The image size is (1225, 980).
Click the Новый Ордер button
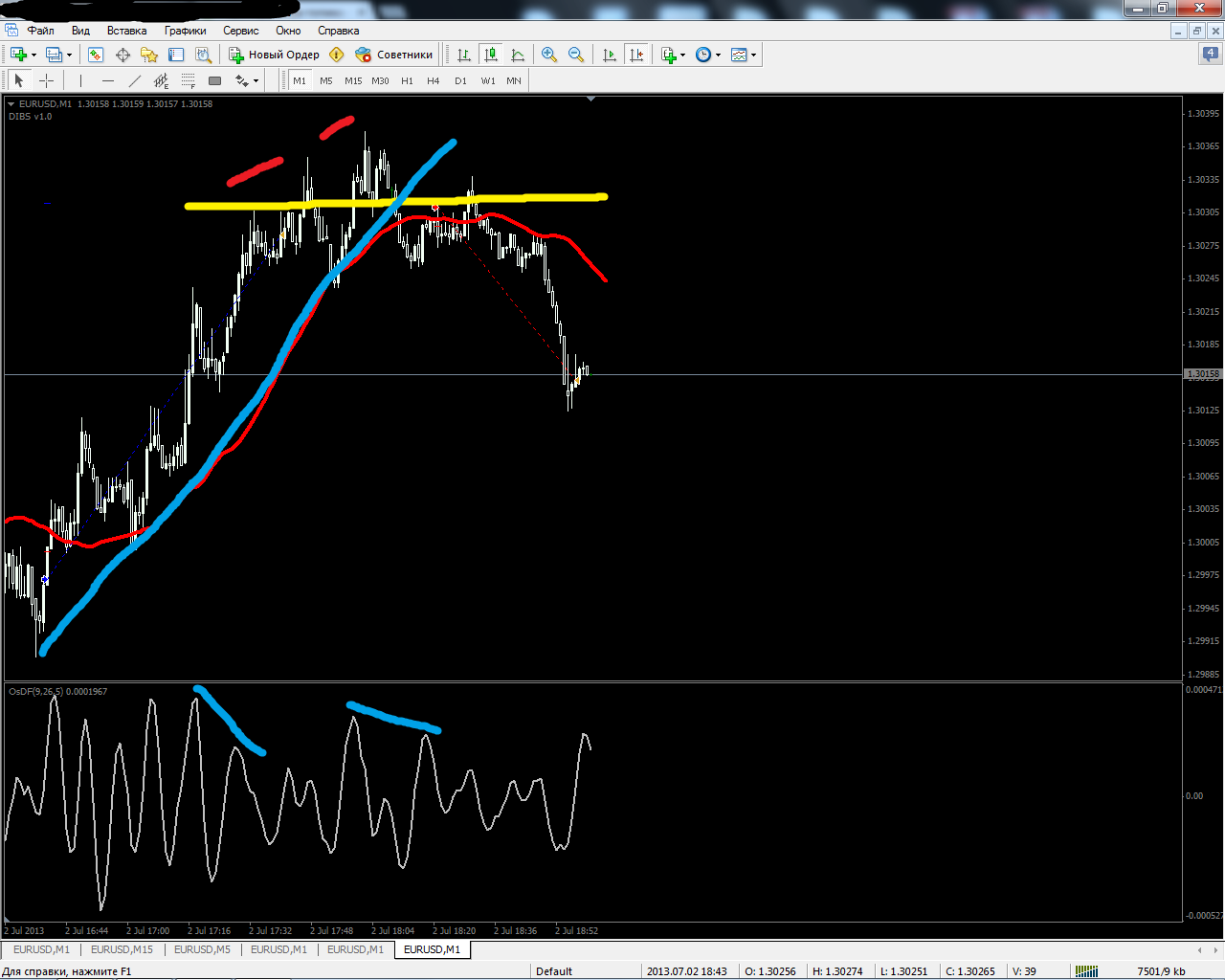274,55
